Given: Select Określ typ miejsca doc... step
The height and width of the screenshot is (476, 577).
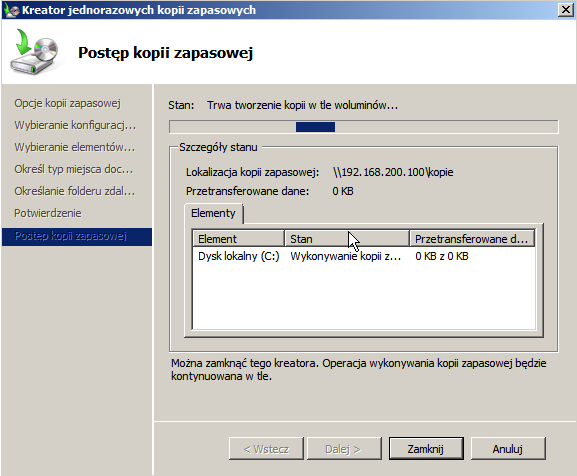Looking at the screenshot, I should coord(74,169).
